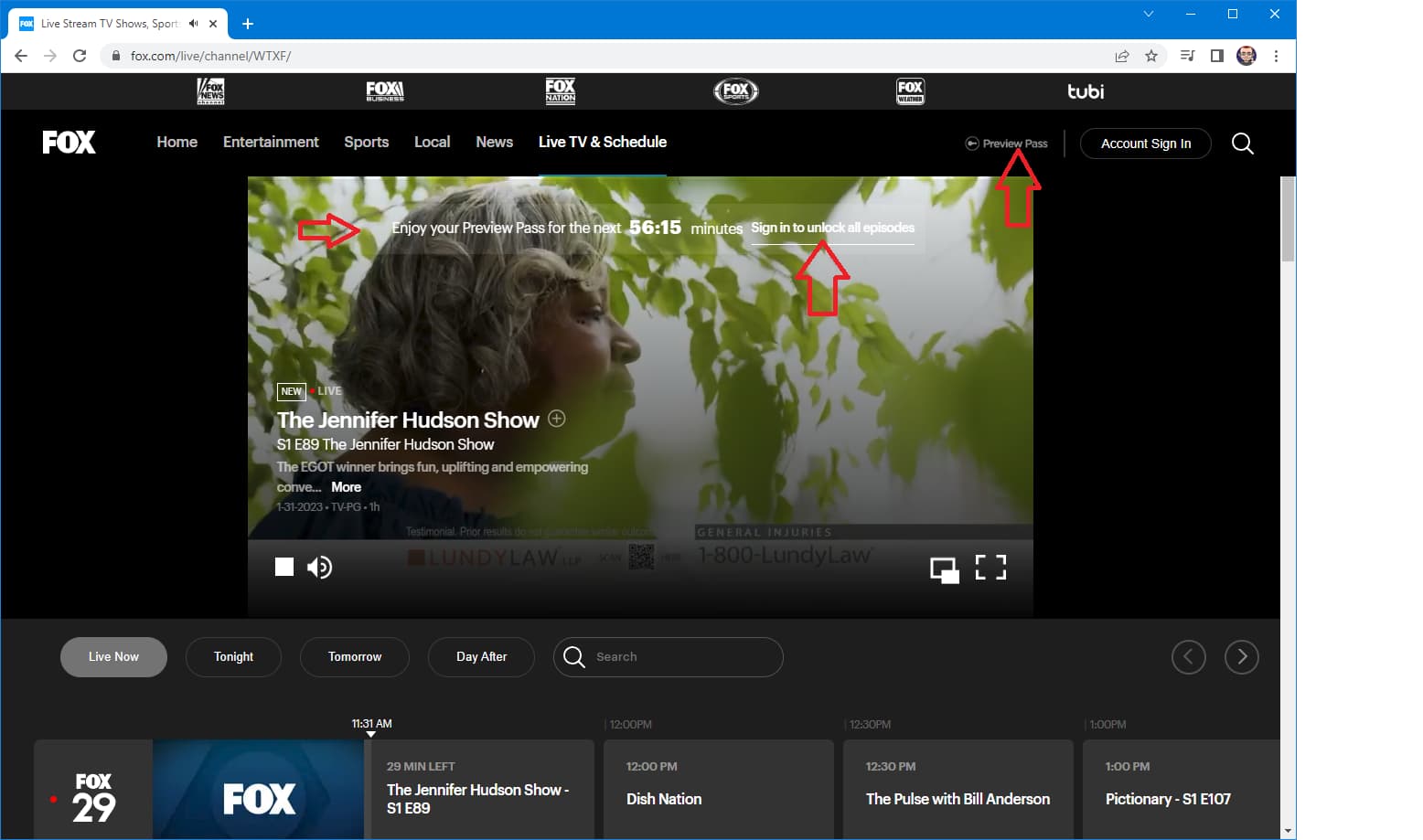Image resolution: width=1423 pixels, height=840 pixels.
Task: Expand the show description with More
Action: pyautogui.click(x=346, y=487)
